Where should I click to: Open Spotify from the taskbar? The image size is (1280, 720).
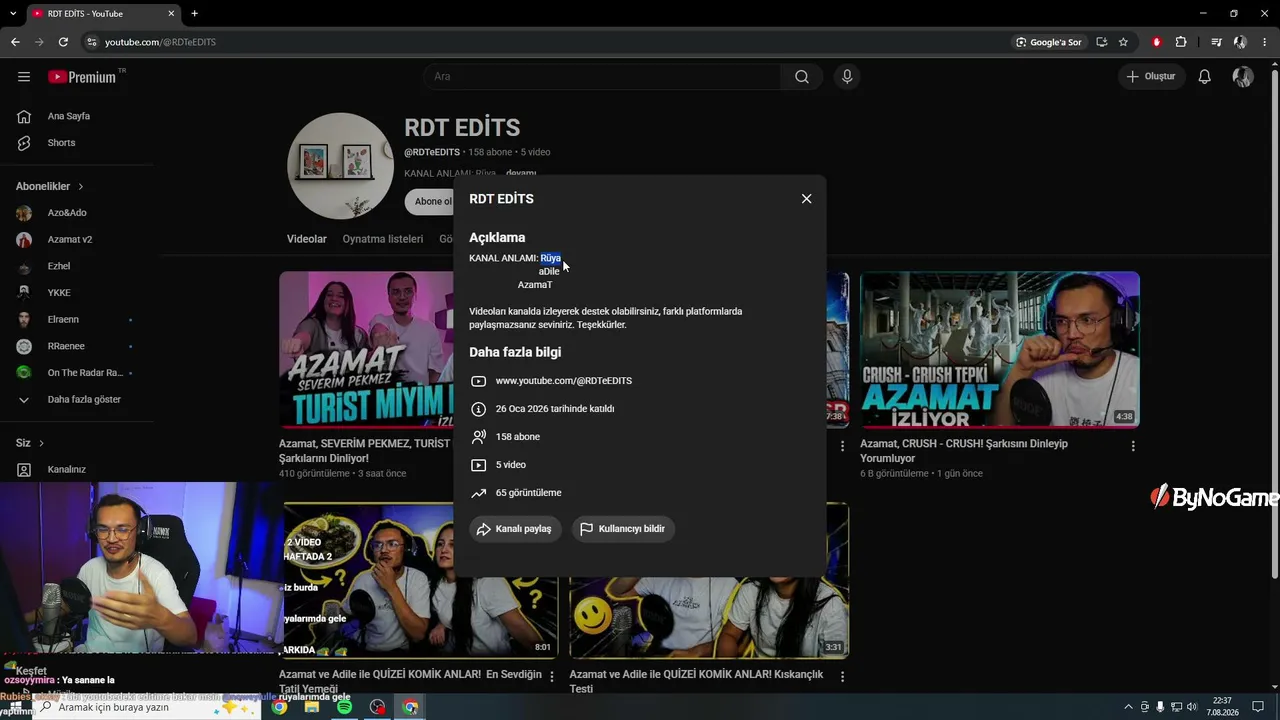coord(344,707)
